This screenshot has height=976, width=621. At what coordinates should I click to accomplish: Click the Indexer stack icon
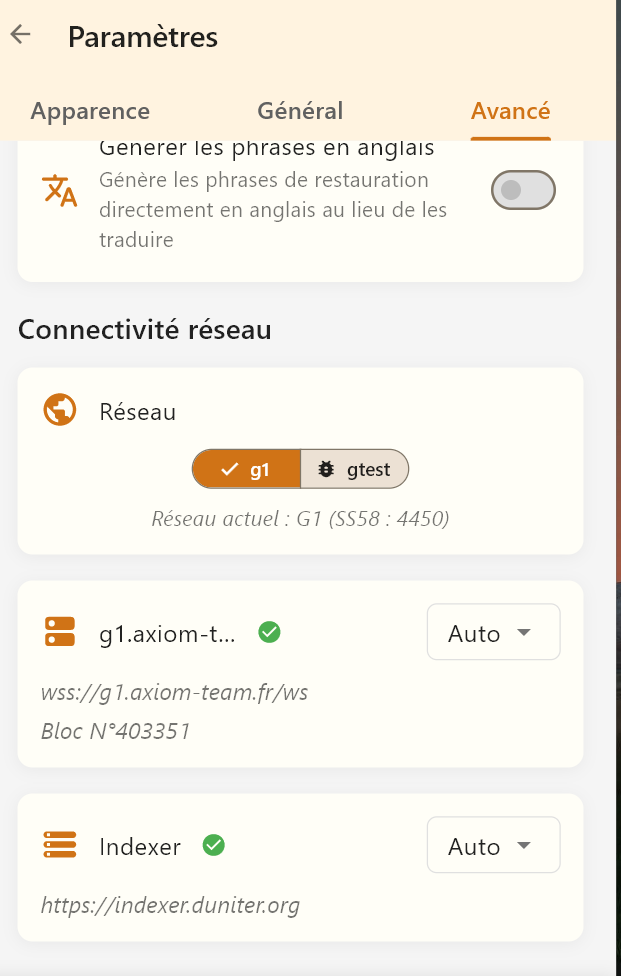tap(60, 846)
